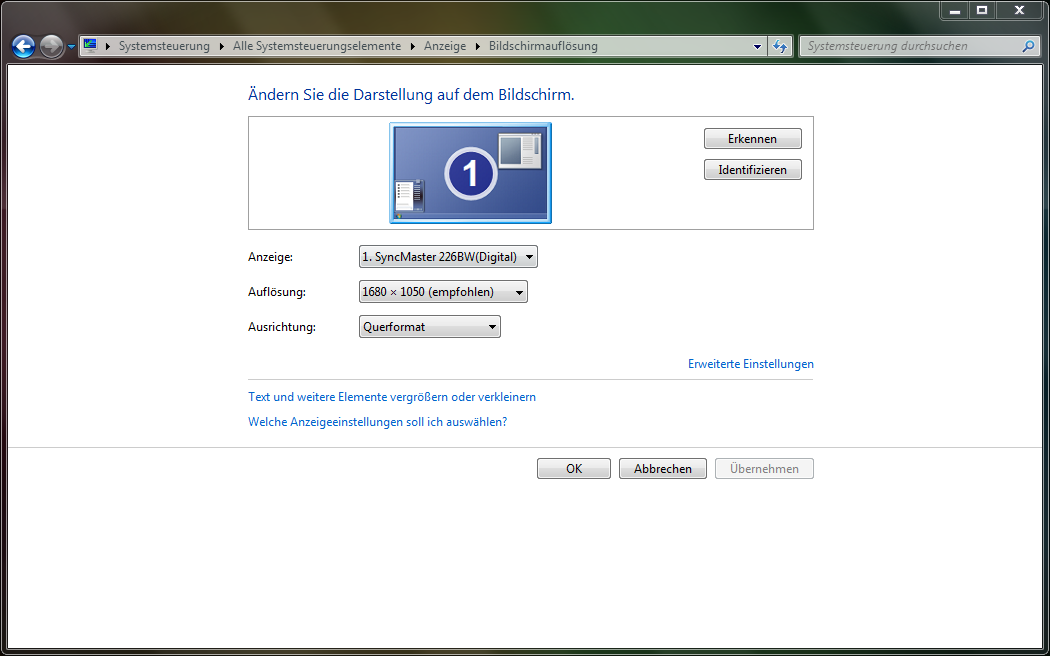Click the Identifizieren button
Viewport: 1050px width, 656px height.
point(753,169)
